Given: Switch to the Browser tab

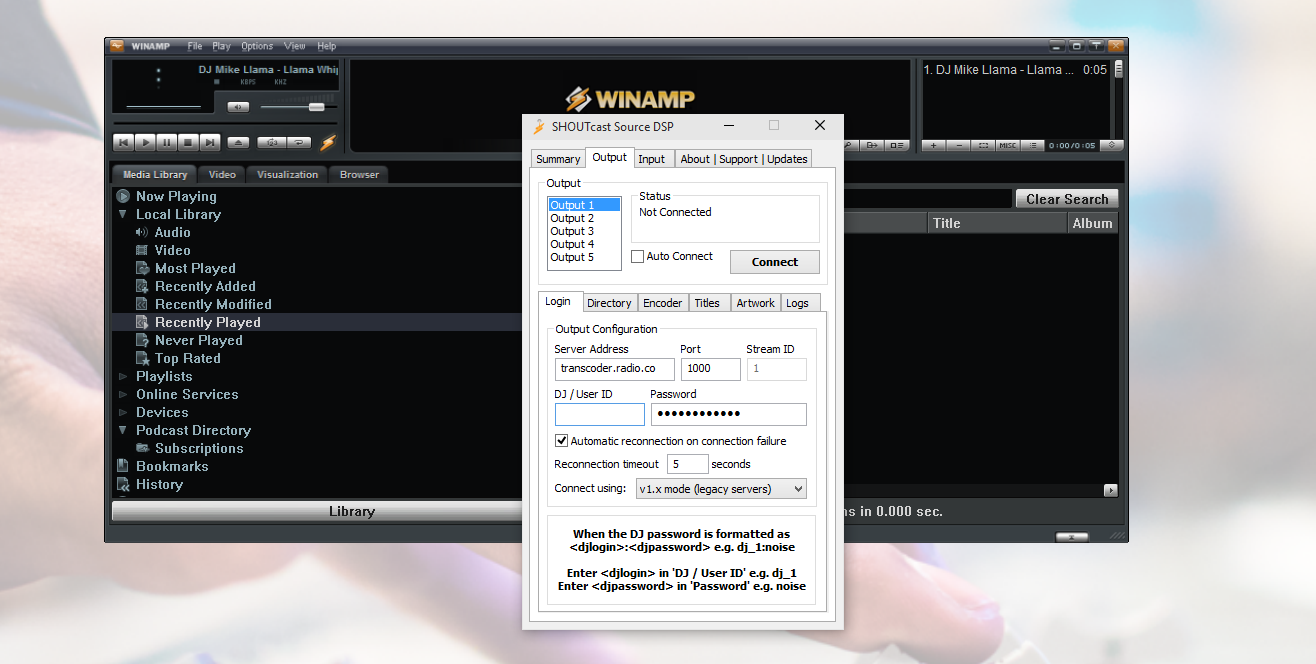Looking at the screenshot, I should pos(359,174).
